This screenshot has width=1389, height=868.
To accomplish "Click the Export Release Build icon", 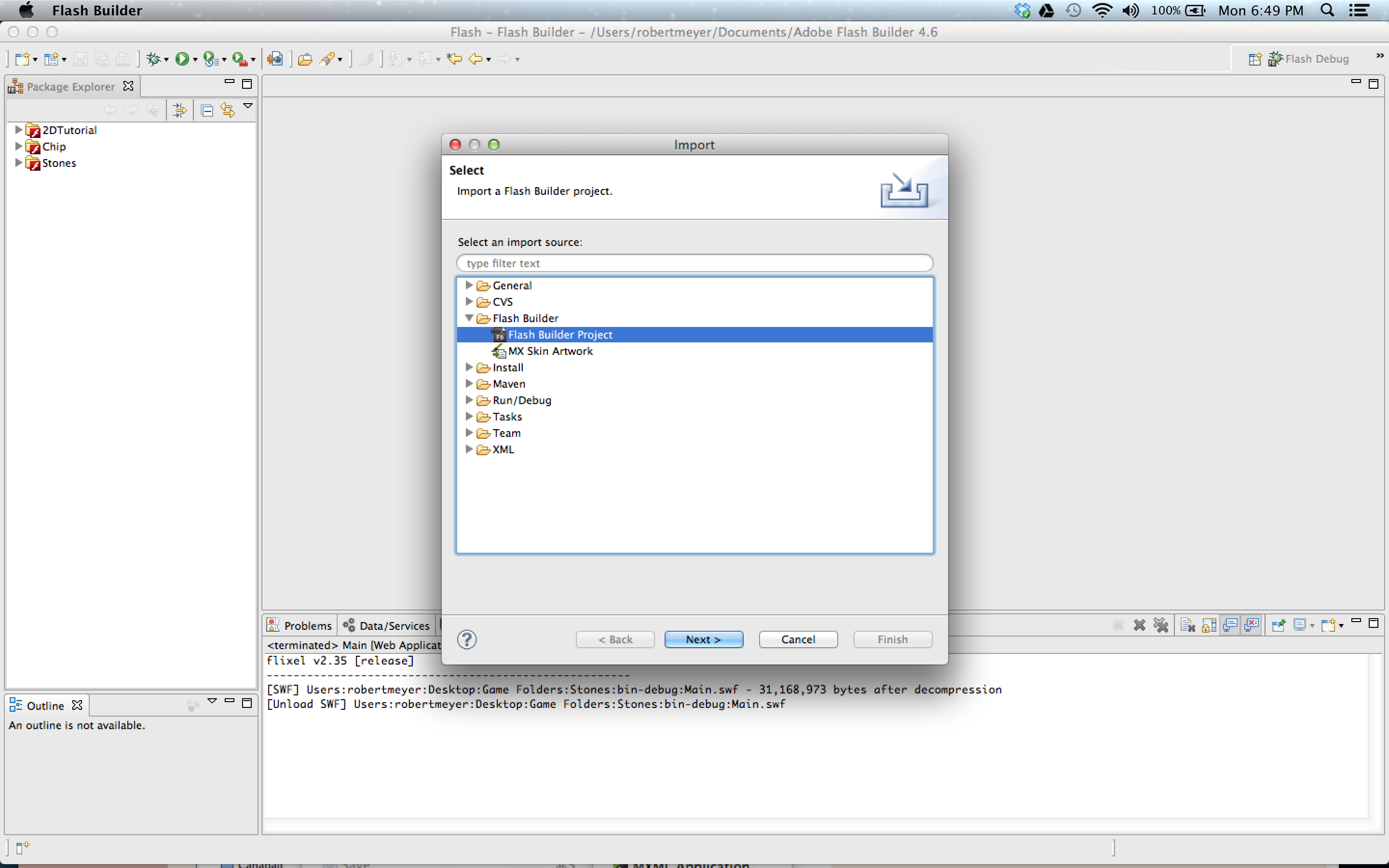I will 275,58.
